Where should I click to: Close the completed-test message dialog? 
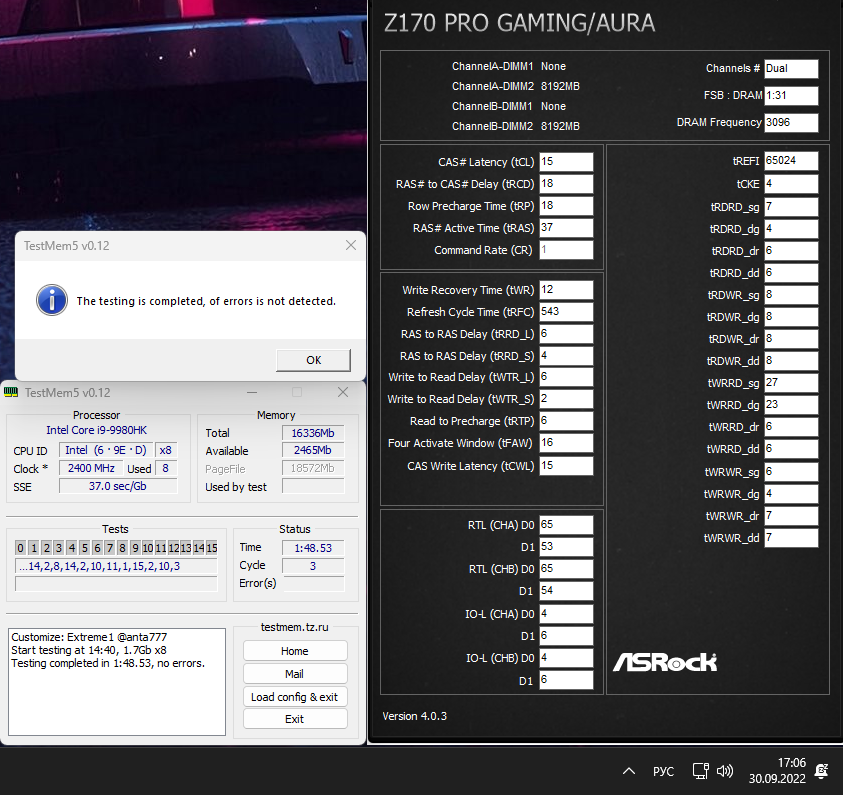(x=351, y=245)
